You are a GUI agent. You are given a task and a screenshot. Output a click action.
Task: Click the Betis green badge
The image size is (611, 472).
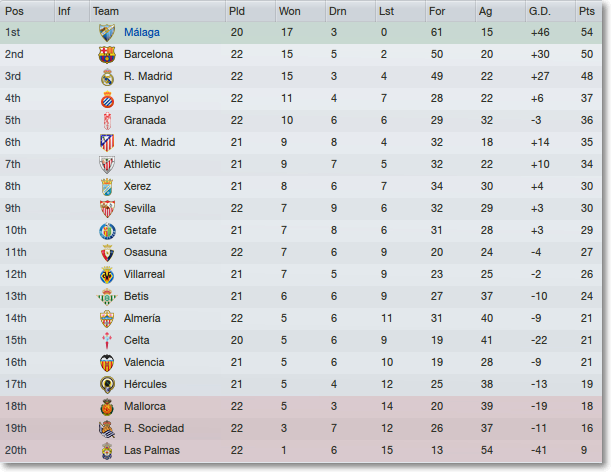107,297
